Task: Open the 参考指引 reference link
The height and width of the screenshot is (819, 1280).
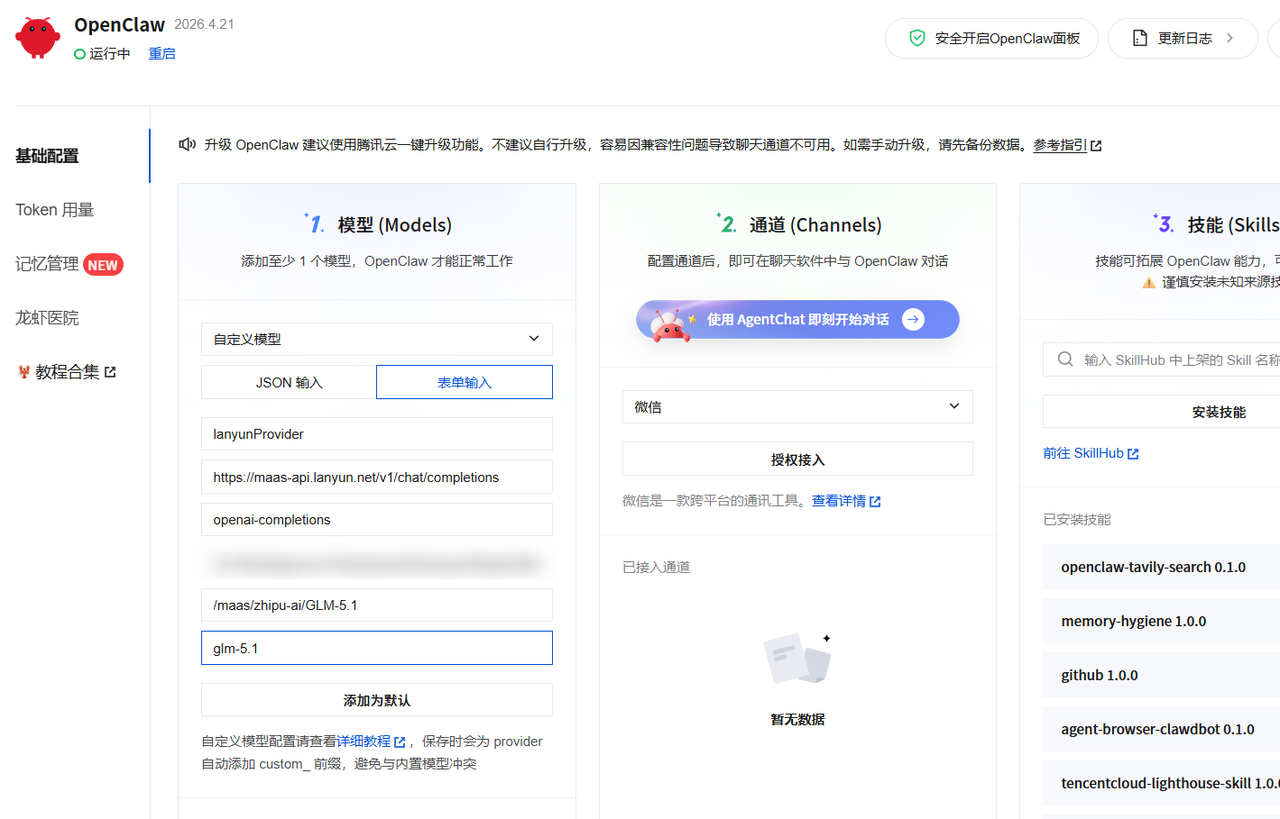Action: click(x=1060, y=145)
